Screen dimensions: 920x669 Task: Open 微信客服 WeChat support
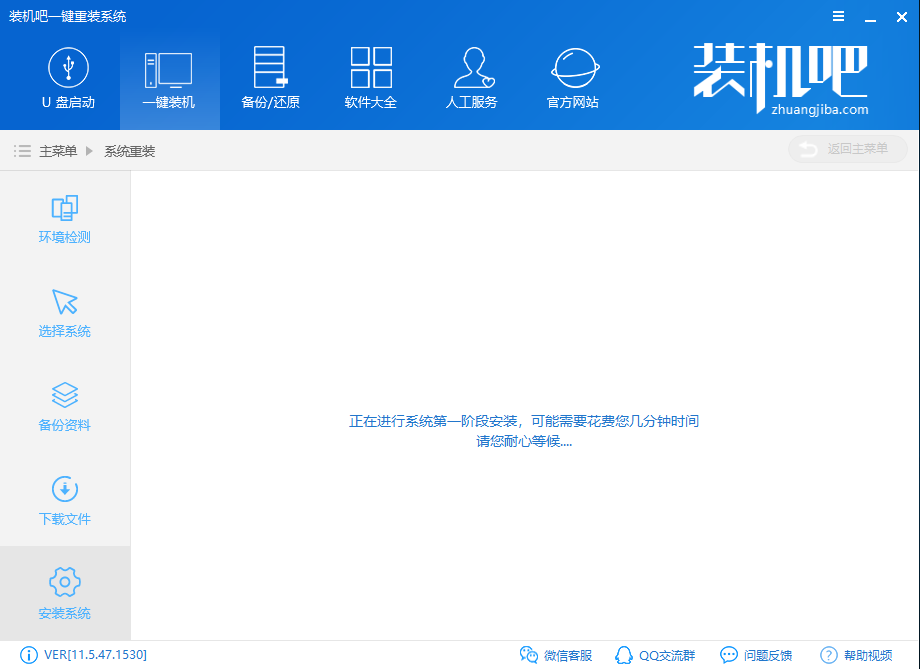tap(556, 655)
